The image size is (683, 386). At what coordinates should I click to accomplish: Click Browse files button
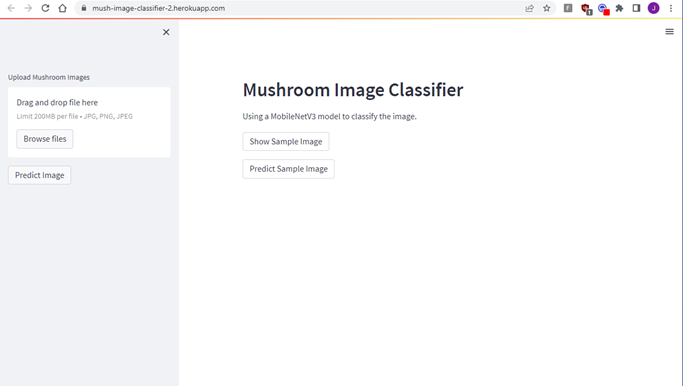(x=45, y=139)
